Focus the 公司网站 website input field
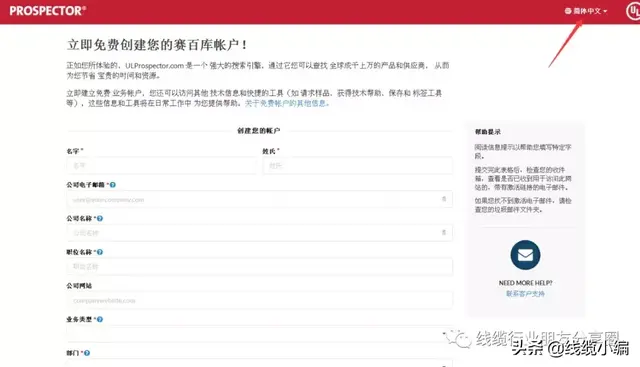Image resolution: width=640 pixels, height=367 pixels. (x=260, y=300)
